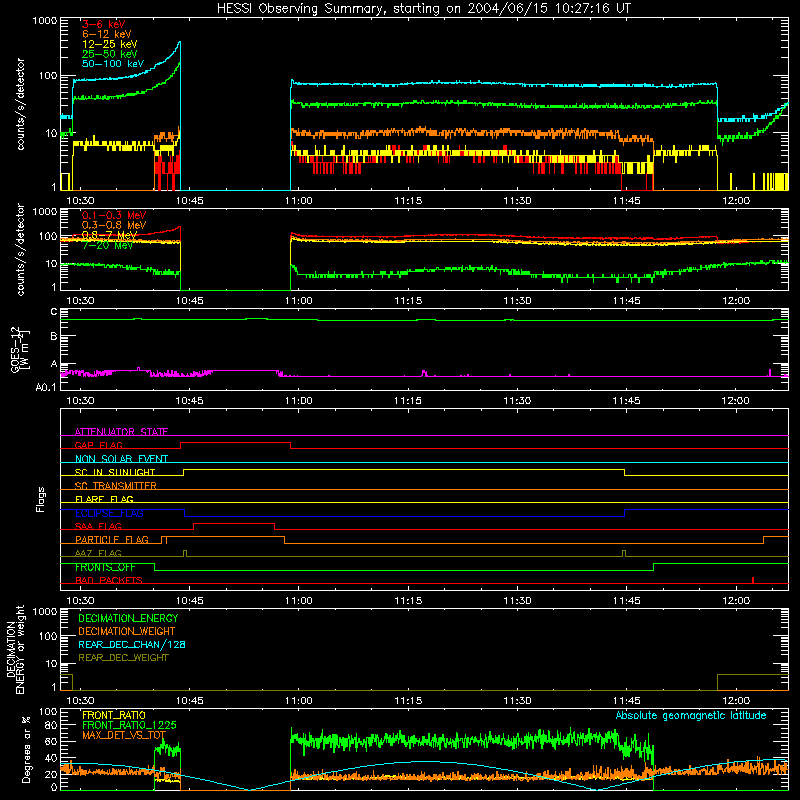This screenshot has width=800, height=800.
Task: Click the MAX_DET_VS_TOT legend label
Action: click(124, 735)
